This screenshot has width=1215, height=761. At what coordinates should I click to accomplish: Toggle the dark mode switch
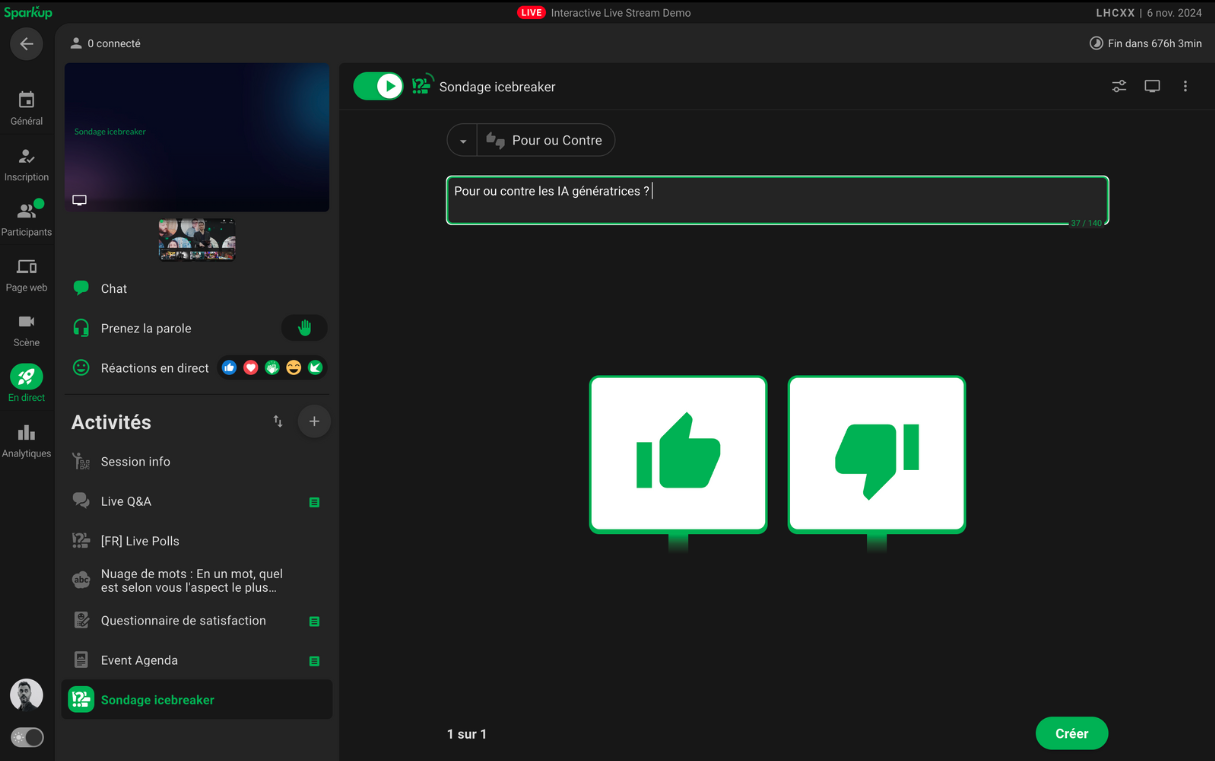(x=27, y=737)
